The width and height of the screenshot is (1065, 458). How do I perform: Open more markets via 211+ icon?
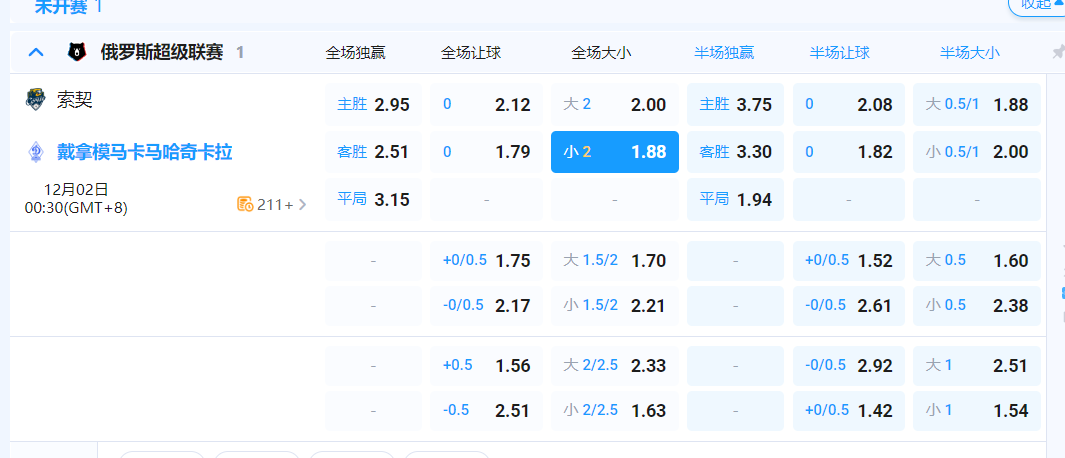coord(245,204)
